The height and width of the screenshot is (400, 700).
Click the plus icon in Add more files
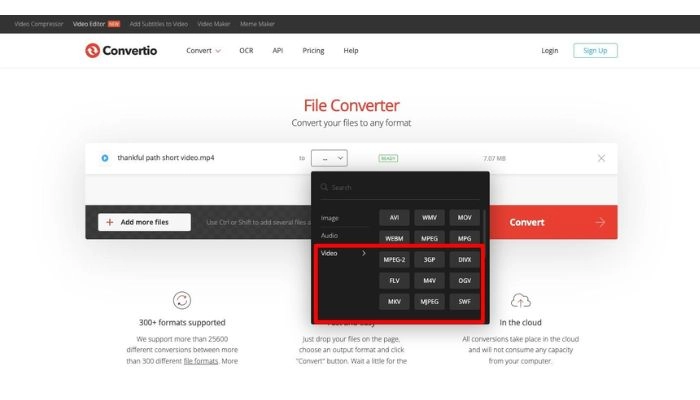[x=110, y=222]
